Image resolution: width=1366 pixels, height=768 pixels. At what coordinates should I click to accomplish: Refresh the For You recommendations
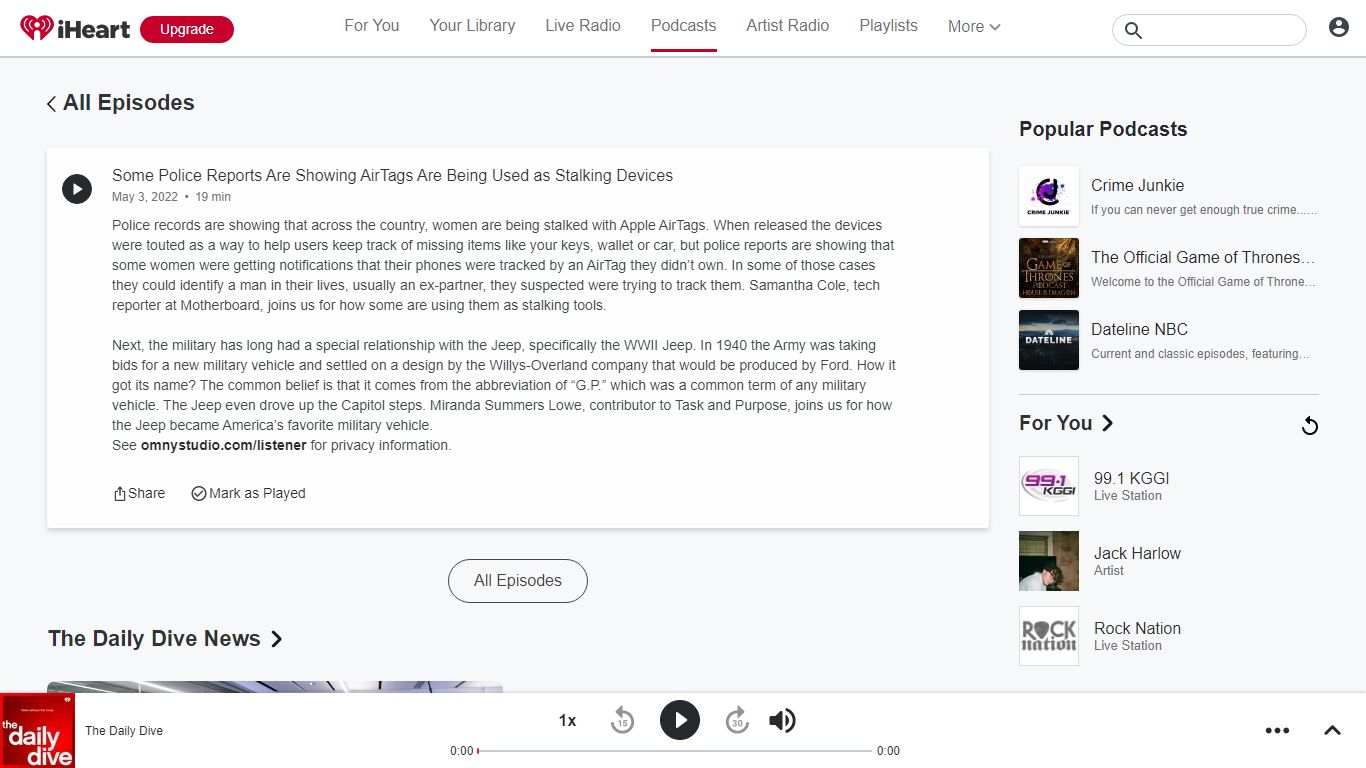pos(1309,426)
